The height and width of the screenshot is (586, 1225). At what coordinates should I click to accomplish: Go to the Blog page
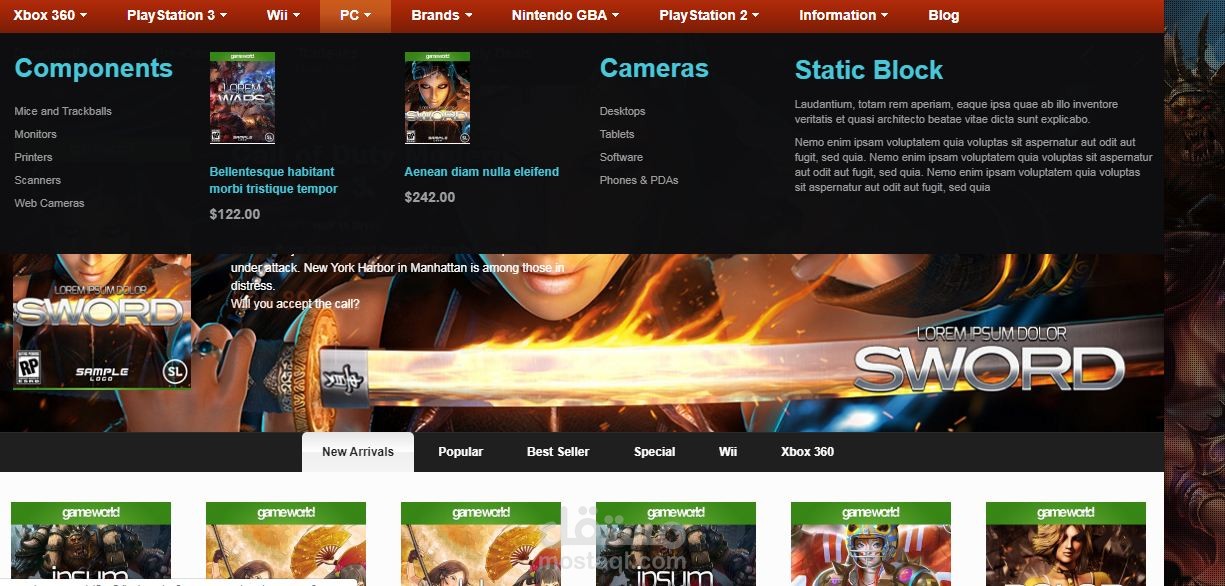coord(943,15)
